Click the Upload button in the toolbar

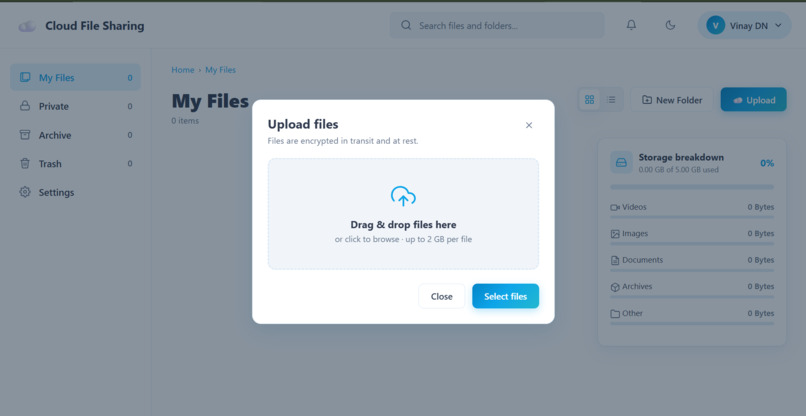coord(754,100)
